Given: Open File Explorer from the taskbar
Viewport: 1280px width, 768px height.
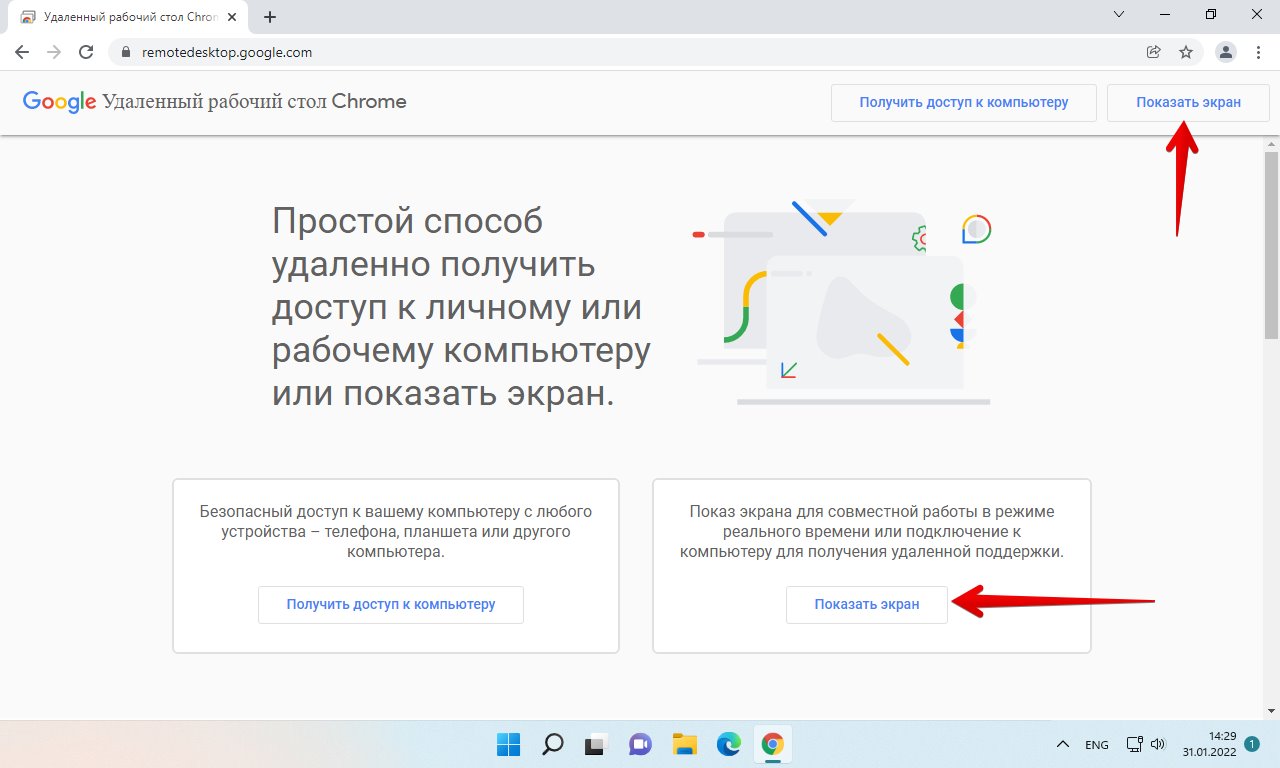Looking at the screenshot, I should 684,744.
